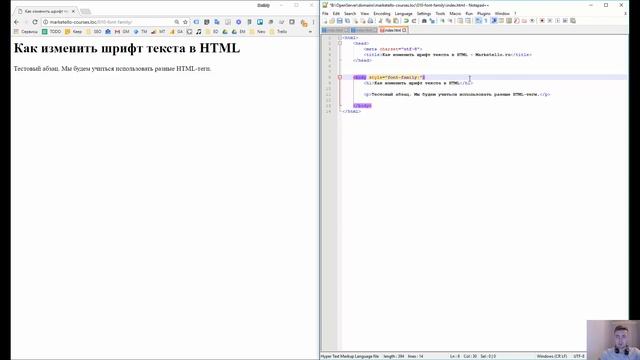This screenshot has width=640, height=360.
Task: Bookmark the page with the star icon
Action: pyautogui.click(x=185, y=22)
